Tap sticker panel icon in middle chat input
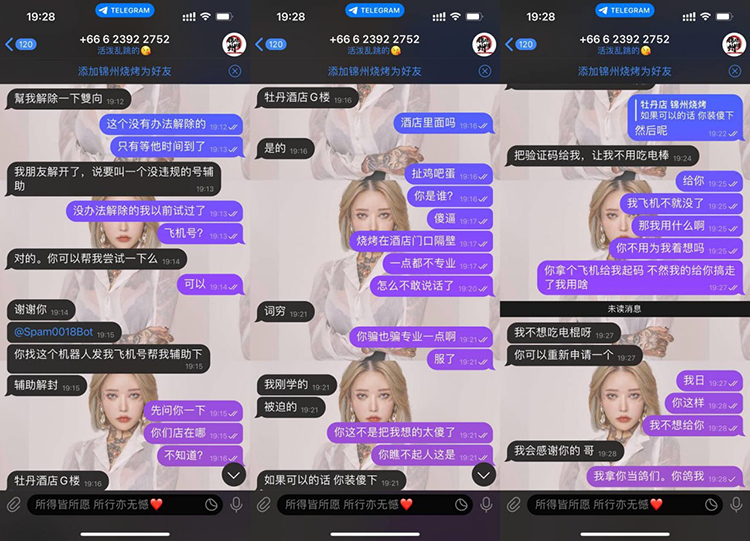The height and width of the screenshot is (541, 750). [461, 505]
